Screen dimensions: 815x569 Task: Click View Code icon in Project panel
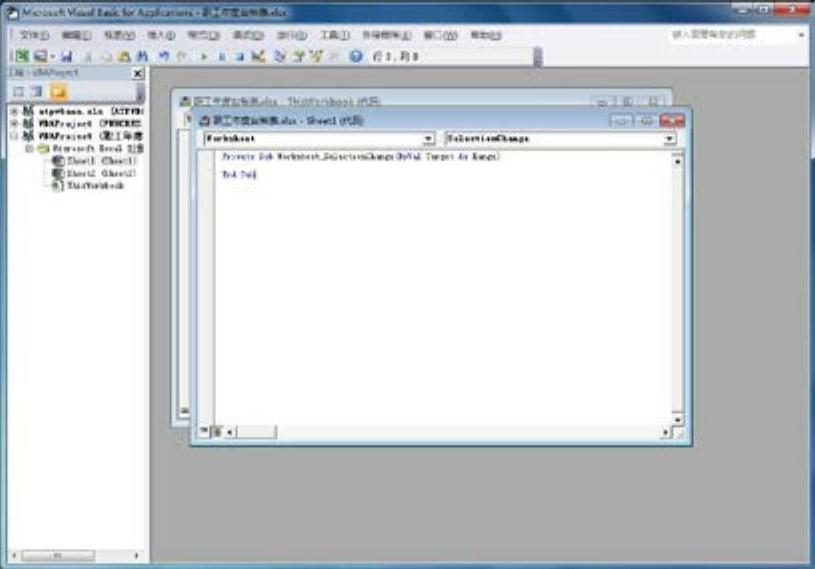tap(19, 92)
